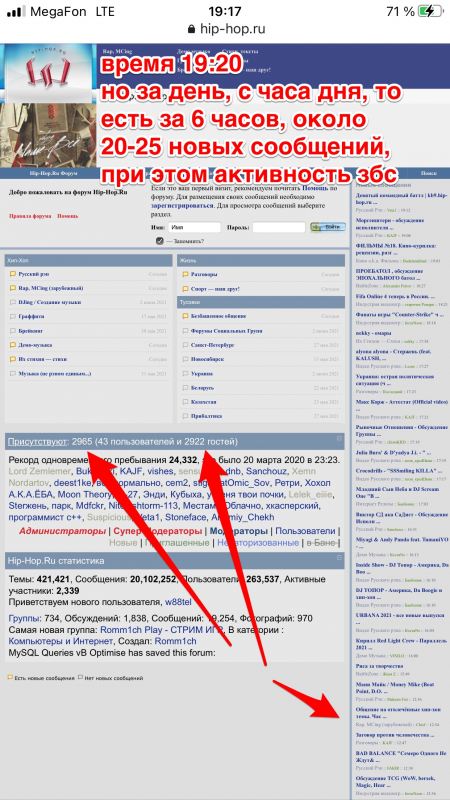Click the Русский рэп forum icon
450x800 pixels.
12,274
